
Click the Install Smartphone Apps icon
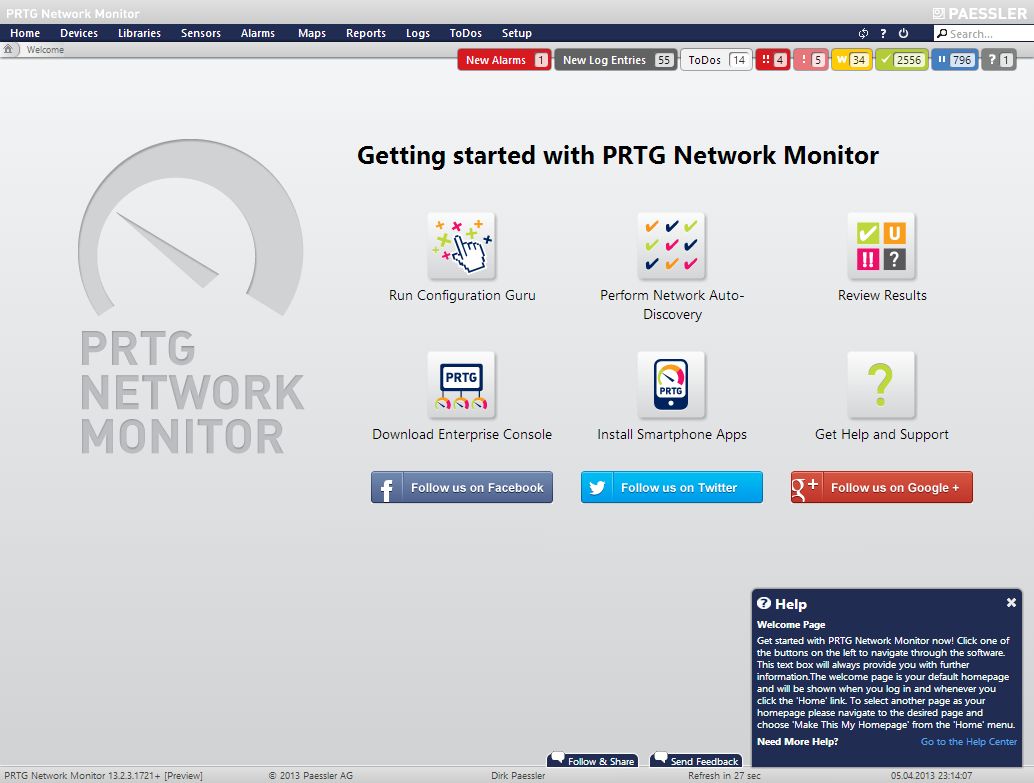(671, 385)
